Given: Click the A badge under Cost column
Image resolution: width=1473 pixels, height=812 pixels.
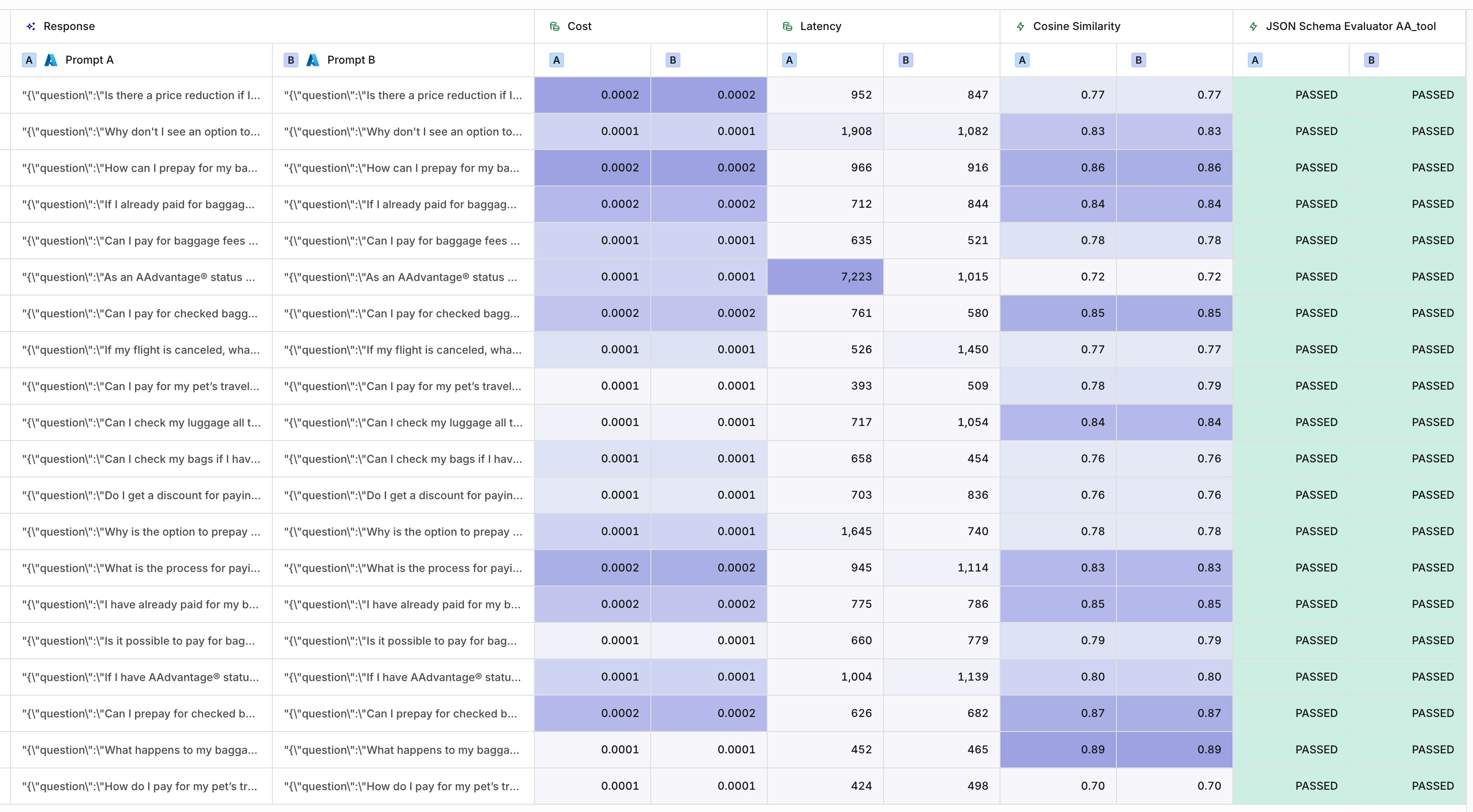Looking at the screenshot, I should click(556, 60).
